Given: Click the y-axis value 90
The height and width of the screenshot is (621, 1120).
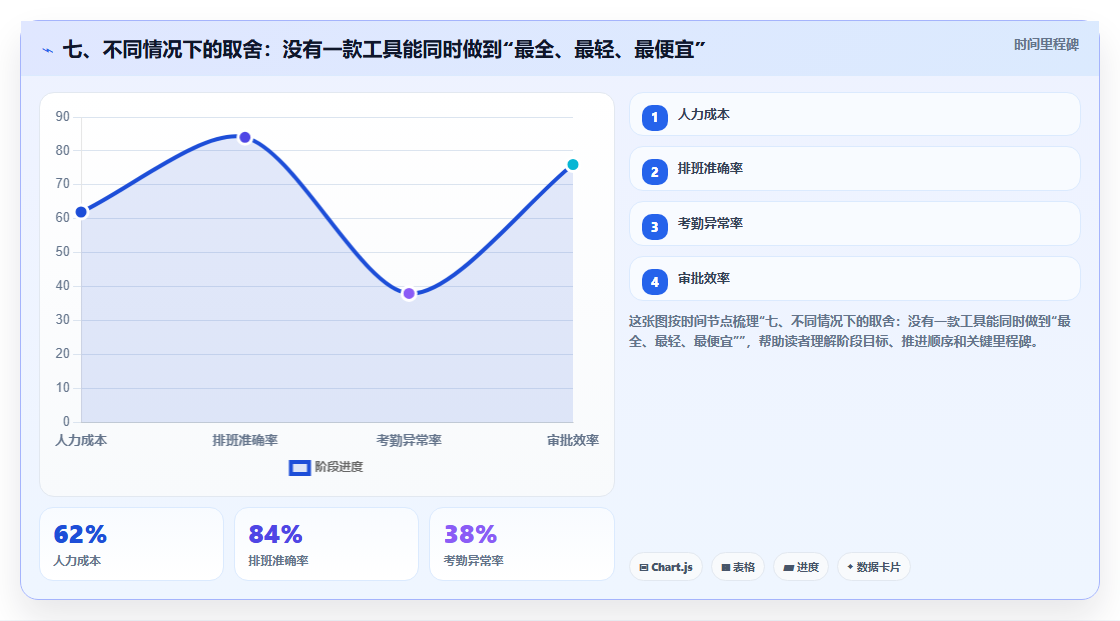Looking at the screenshot, I should [x=63, y=116].
